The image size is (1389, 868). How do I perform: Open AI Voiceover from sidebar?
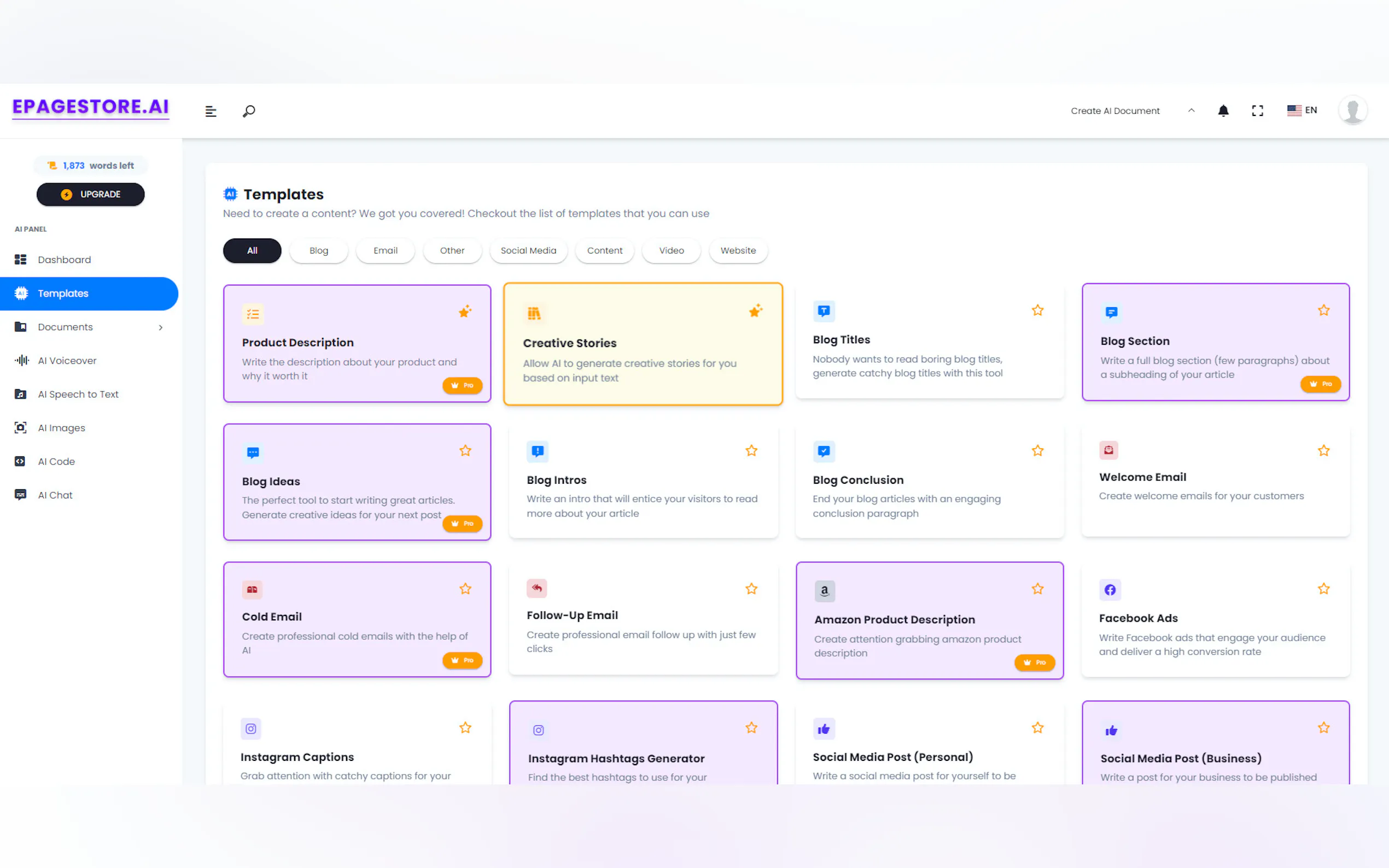tap(67, 361)
